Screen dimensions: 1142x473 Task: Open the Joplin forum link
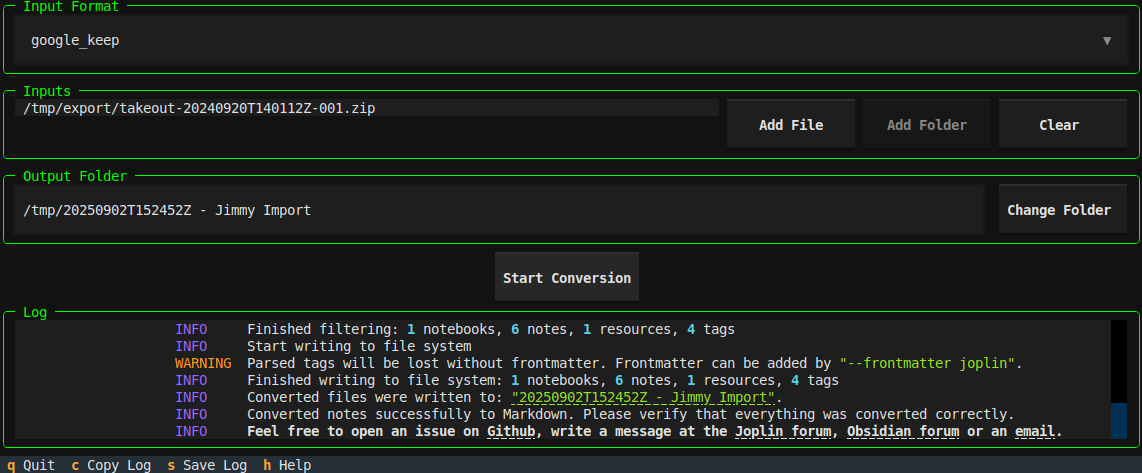(787, 432)
